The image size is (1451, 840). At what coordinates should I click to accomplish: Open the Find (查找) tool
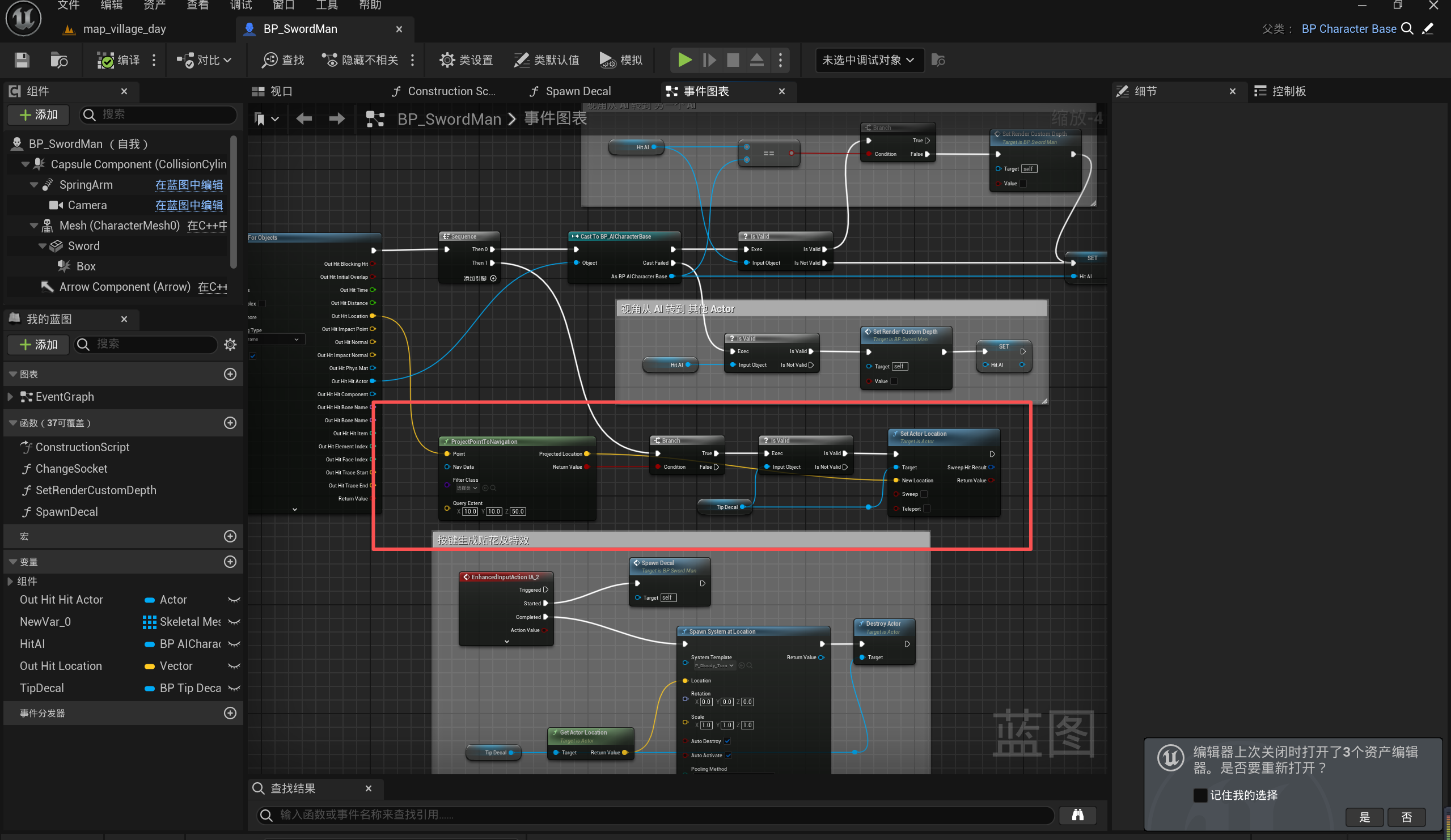[x=283, y=60]
